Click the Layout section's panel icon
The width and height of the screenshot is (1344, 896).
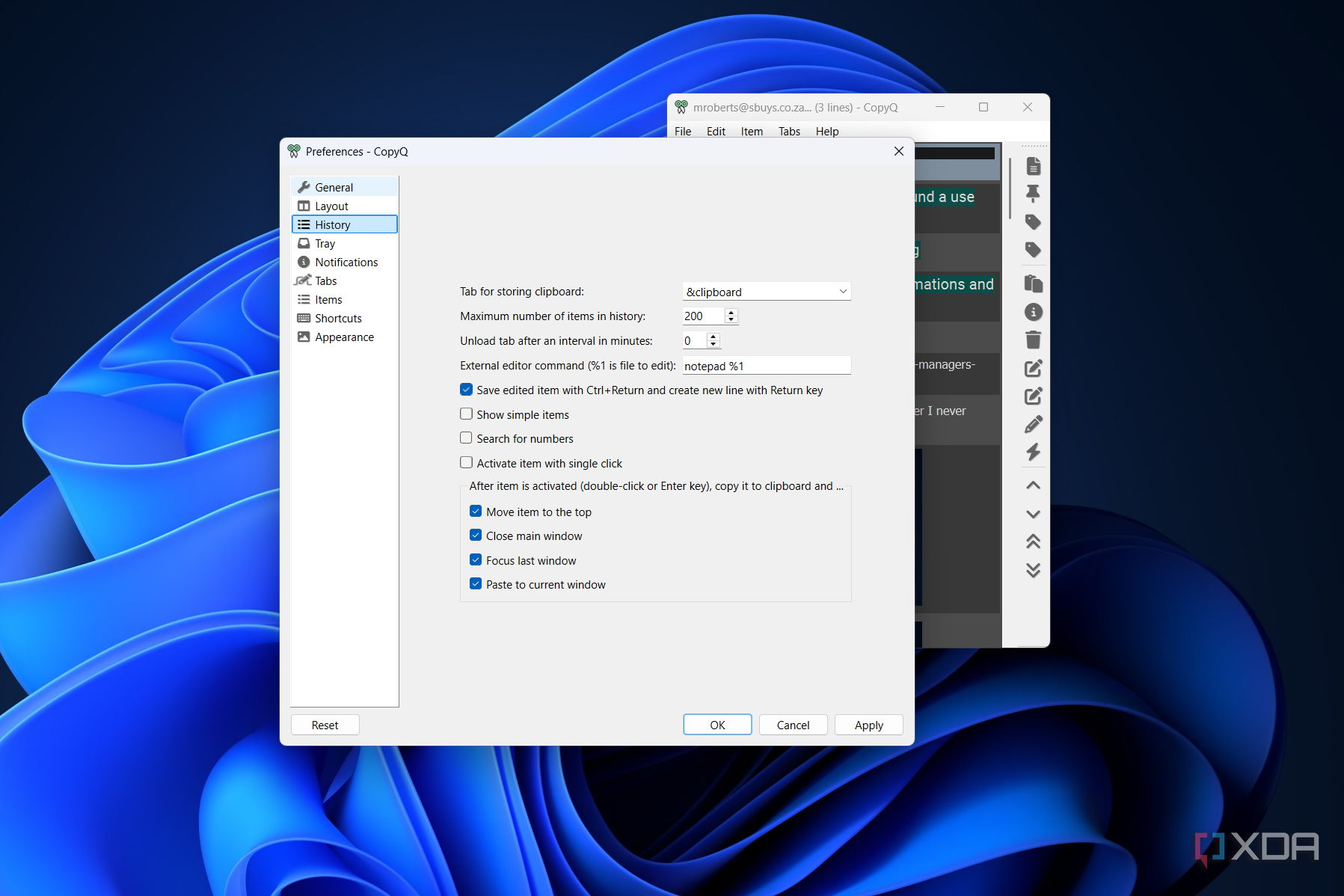[304, 206]
